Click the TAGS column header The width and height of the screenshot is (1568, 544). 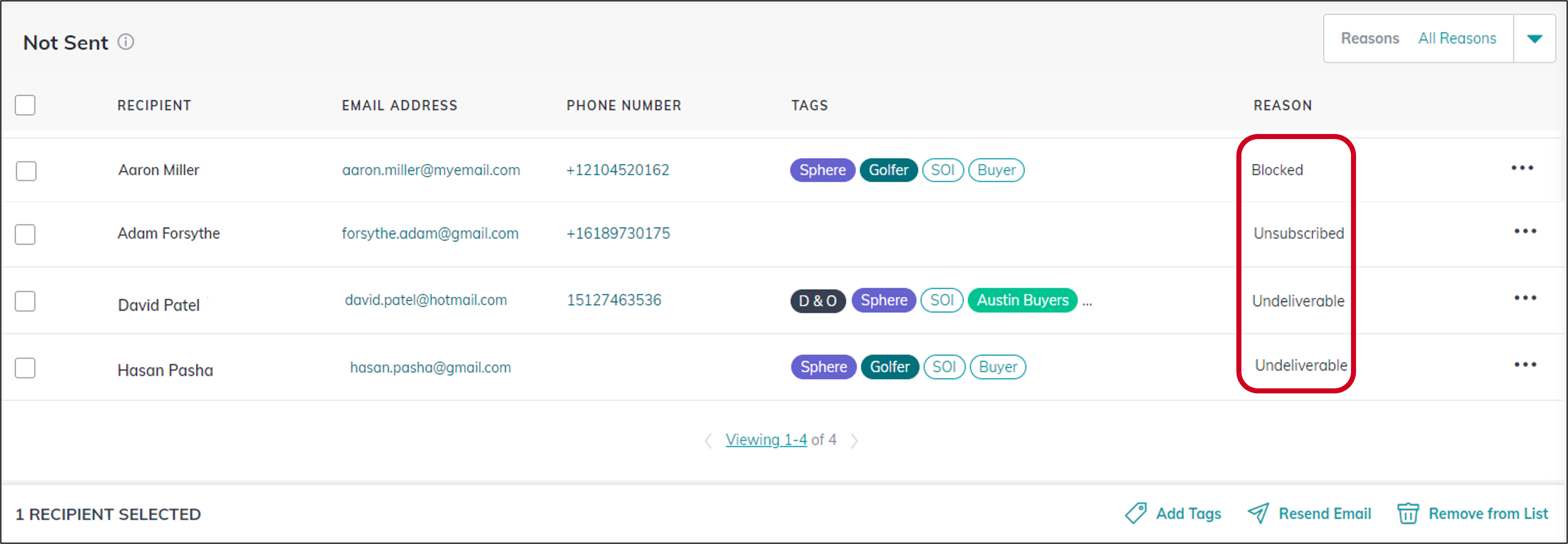(x=810, y=105)
